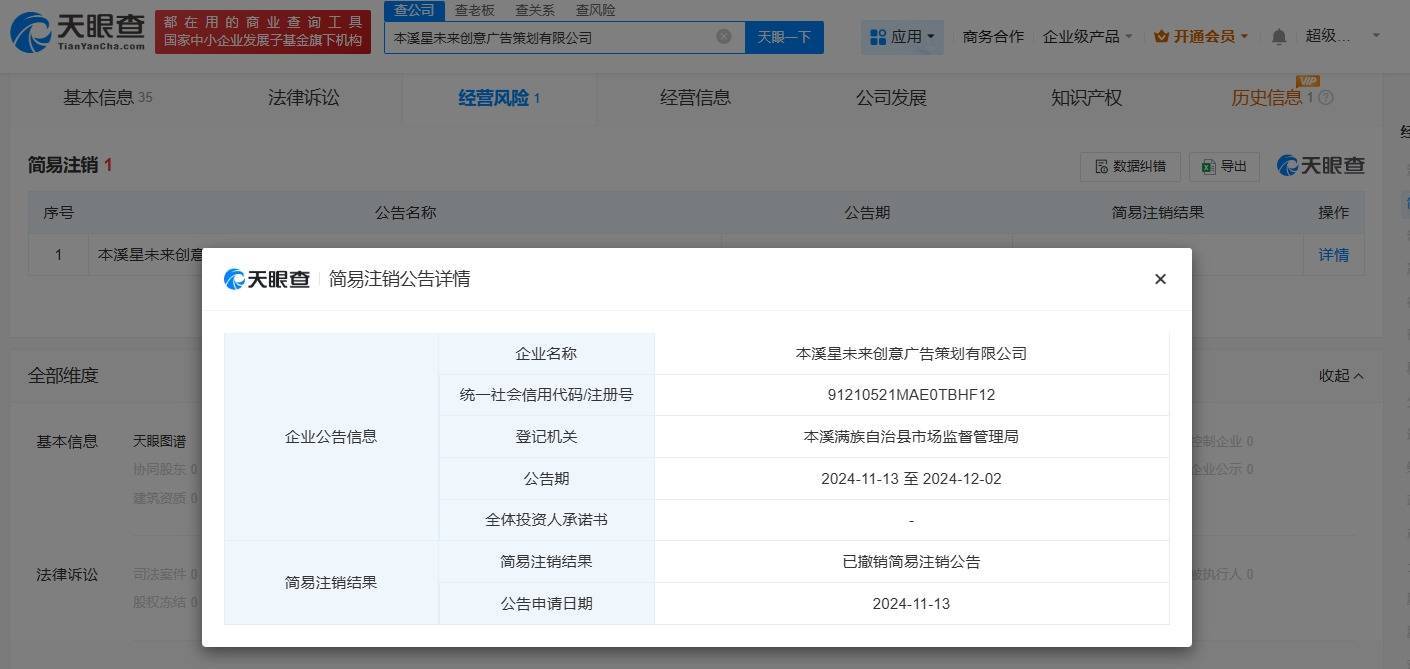
Task: Click the 全体投资人承诺书 label
Action: (x=546, y=520)
